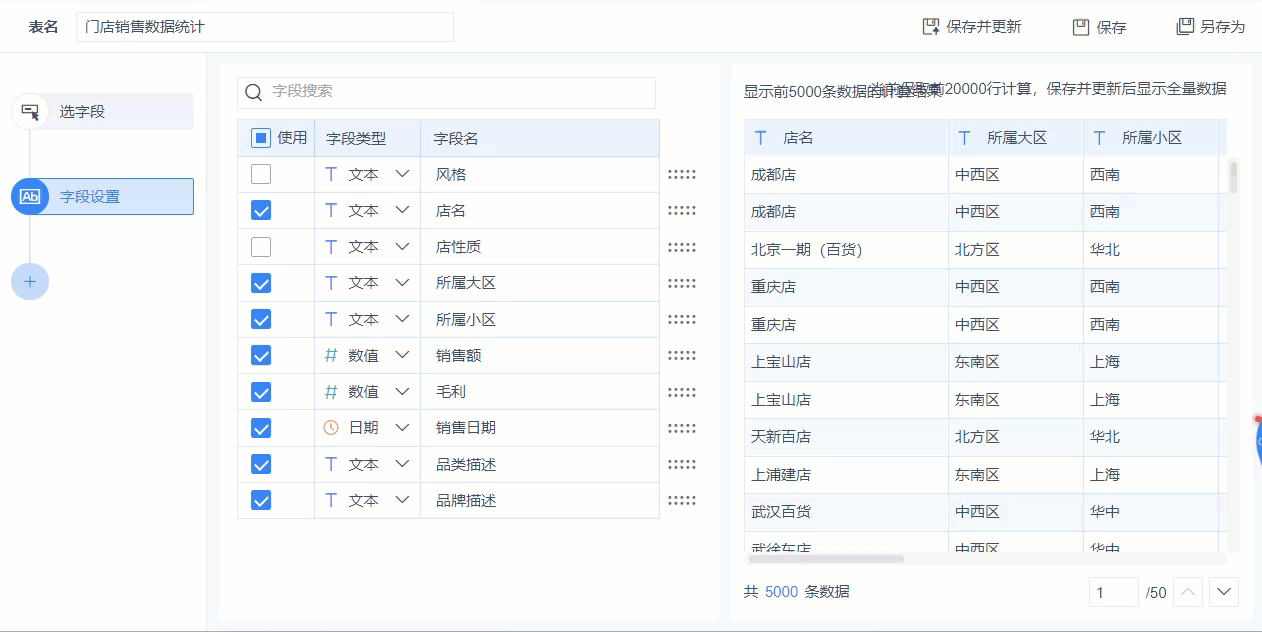Click the 表名 input field
This screenshot has width=1262, height=632.
tap(264, 27)
